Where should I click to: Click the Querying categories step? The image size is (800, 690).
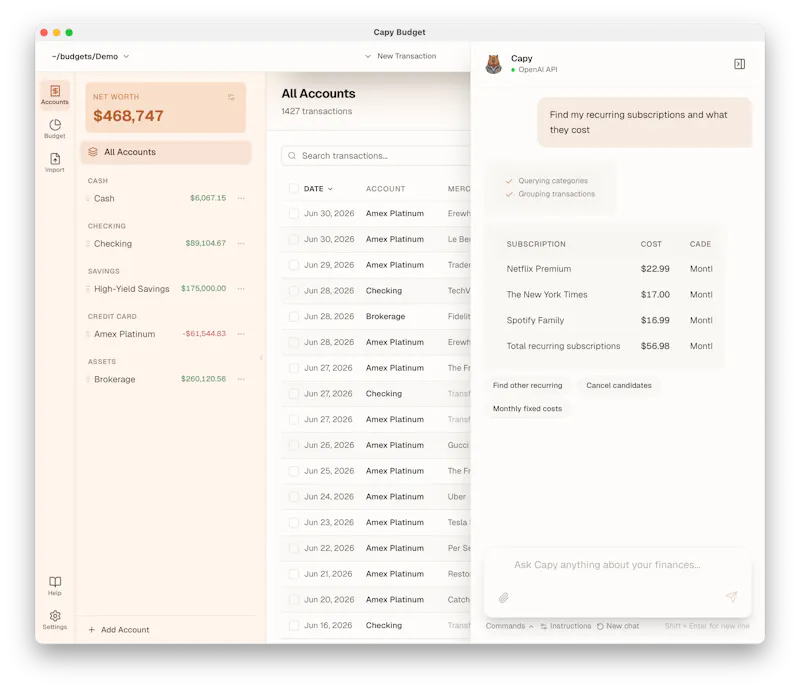click(x=553, y=181)
